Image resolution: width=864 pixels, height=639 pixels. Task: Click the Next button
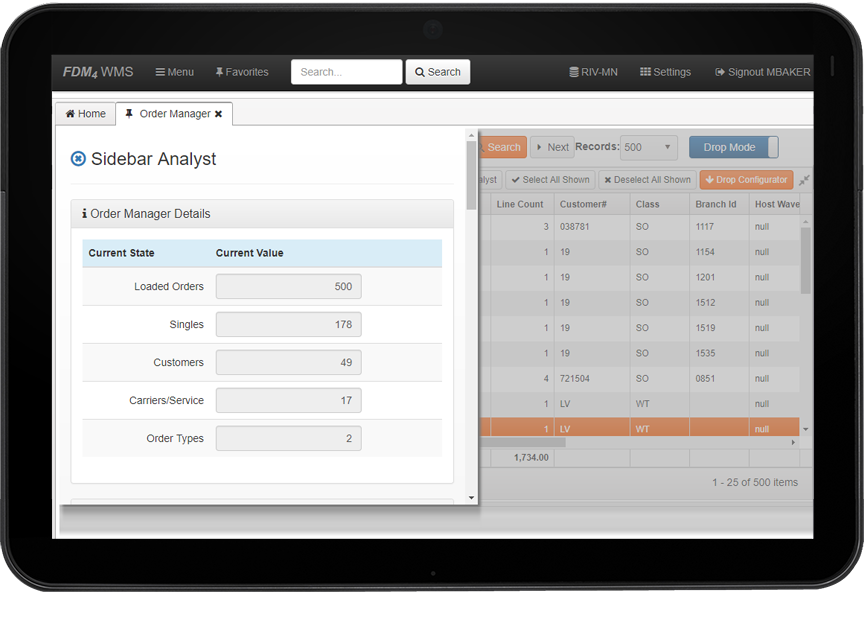552,147
